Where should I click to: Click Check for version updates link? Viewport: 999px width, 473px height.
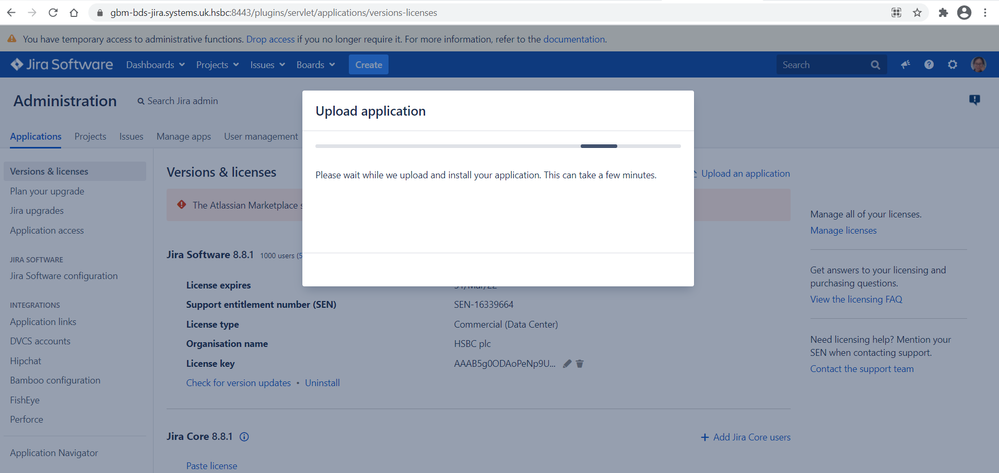[x=238, y=383]
